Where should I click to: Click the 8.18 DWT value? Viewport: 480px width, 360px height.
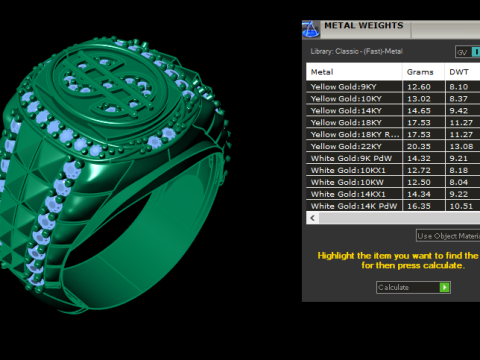(459, 171)
